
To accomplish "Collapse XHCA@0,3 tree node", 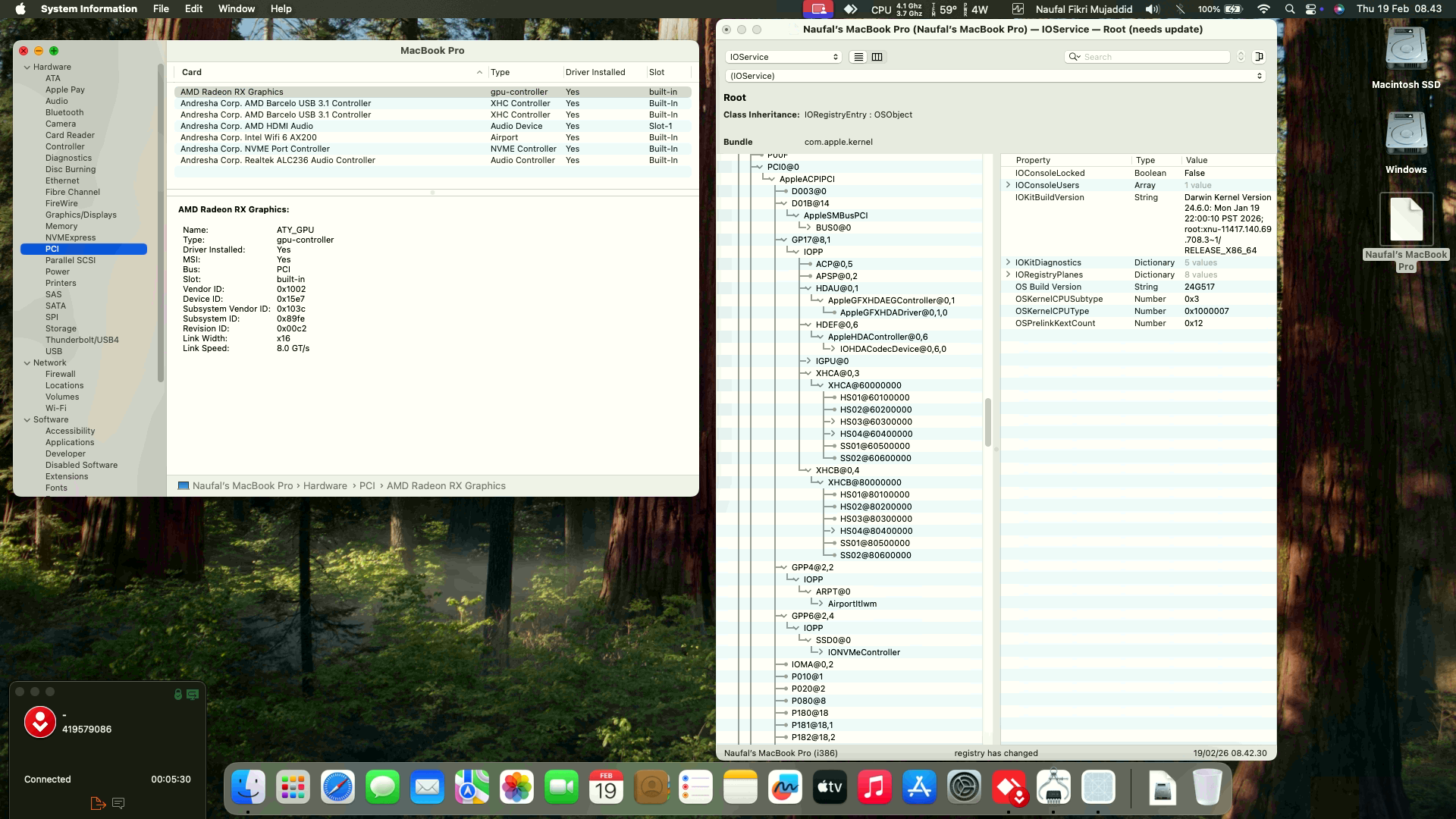I will tap(808, 373).
